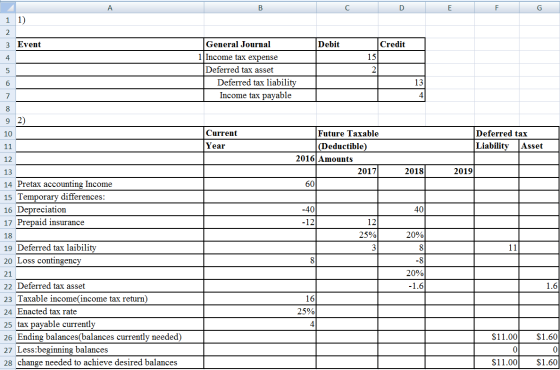Select row 28 header
560x370 pixels.
8,362
